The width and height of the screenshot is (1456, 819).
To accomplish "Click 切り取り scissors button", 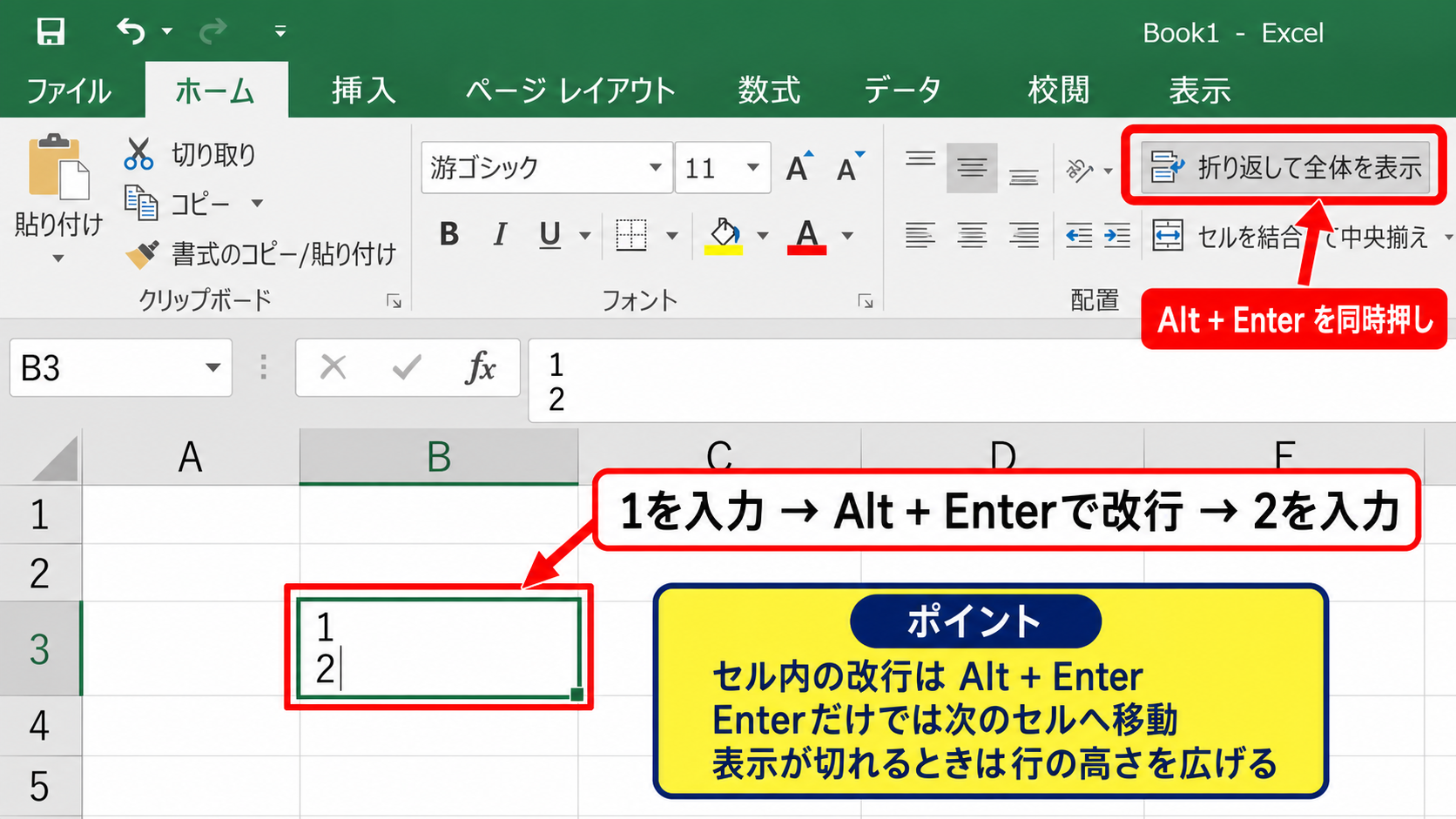I will (191, 154).
